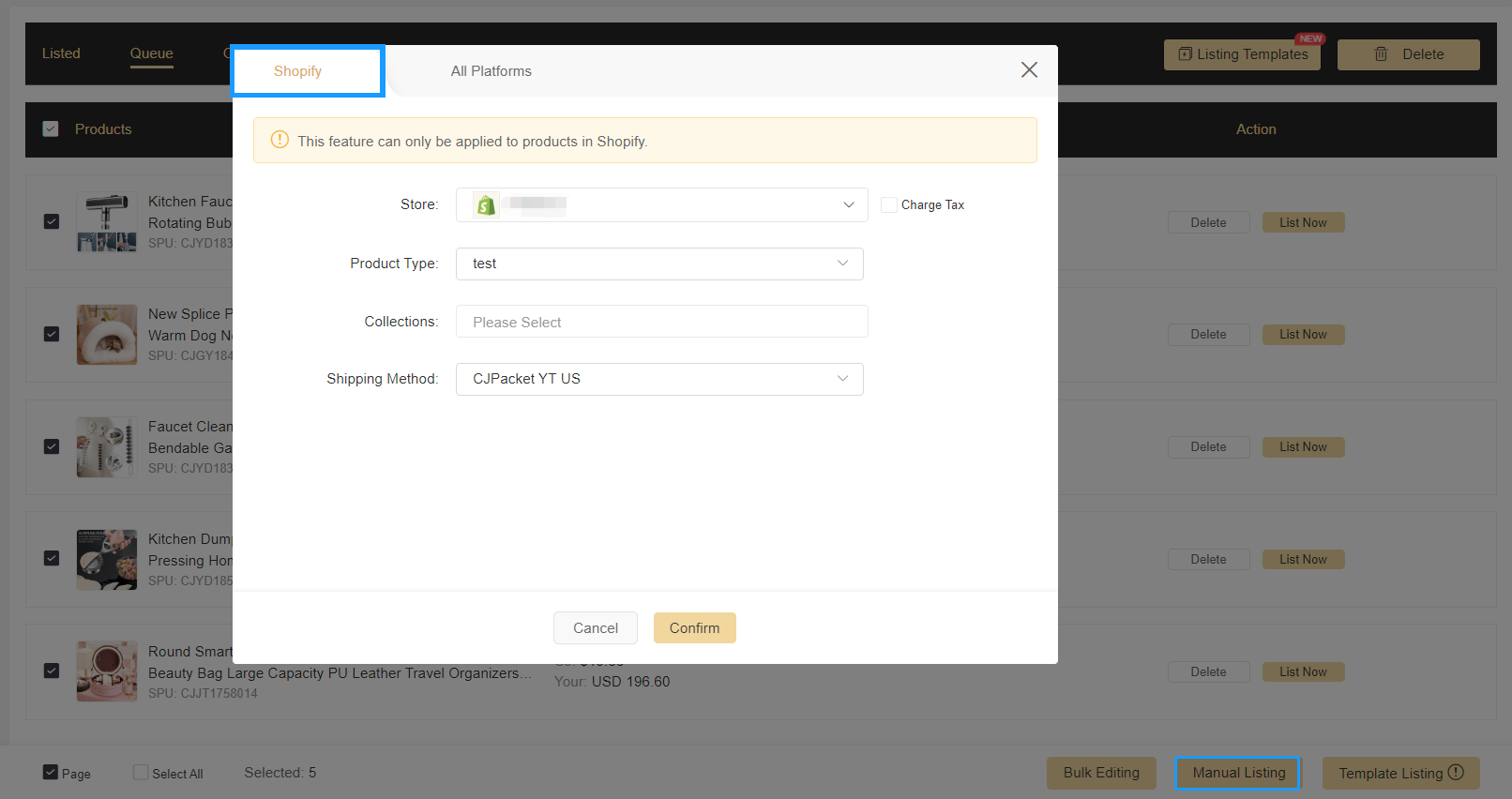Delete the Faucet Cleaning product row
This screenshot has height=799, width=1512.
[1208, 447]
